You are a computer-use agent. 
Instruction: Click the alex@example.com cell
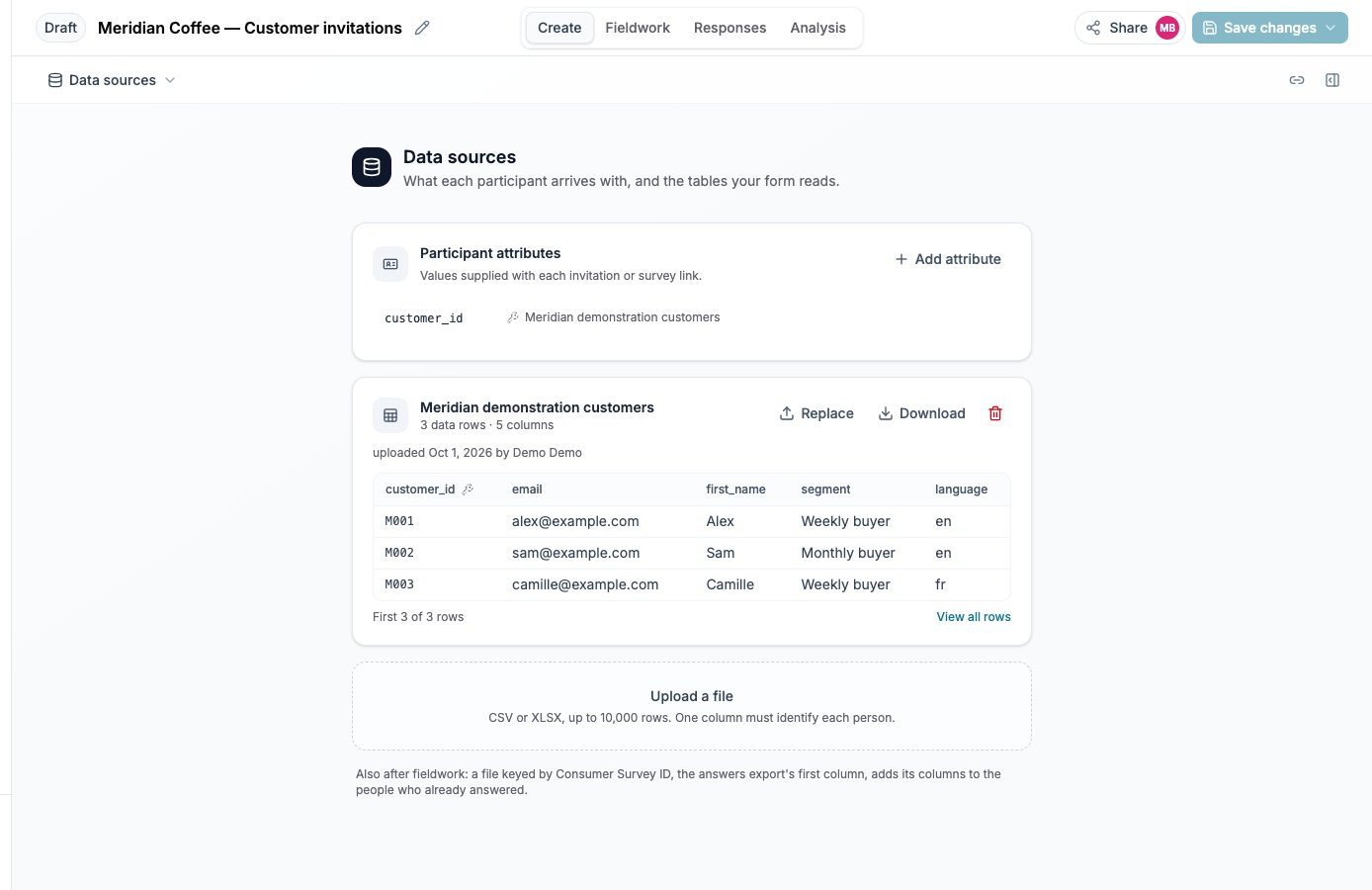coord(575,521)
